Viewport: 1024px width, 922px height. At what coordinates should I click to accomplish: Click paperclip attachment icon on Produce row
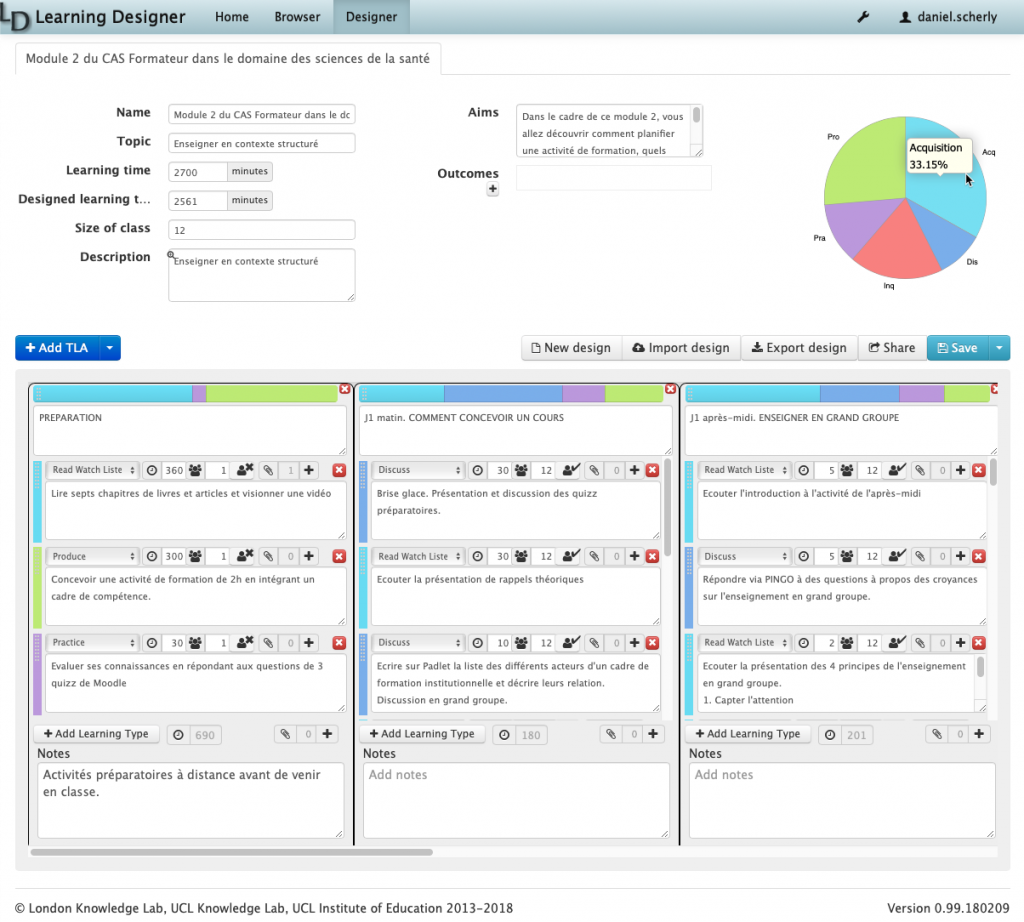pyautogui.click(x=268, y=556)
